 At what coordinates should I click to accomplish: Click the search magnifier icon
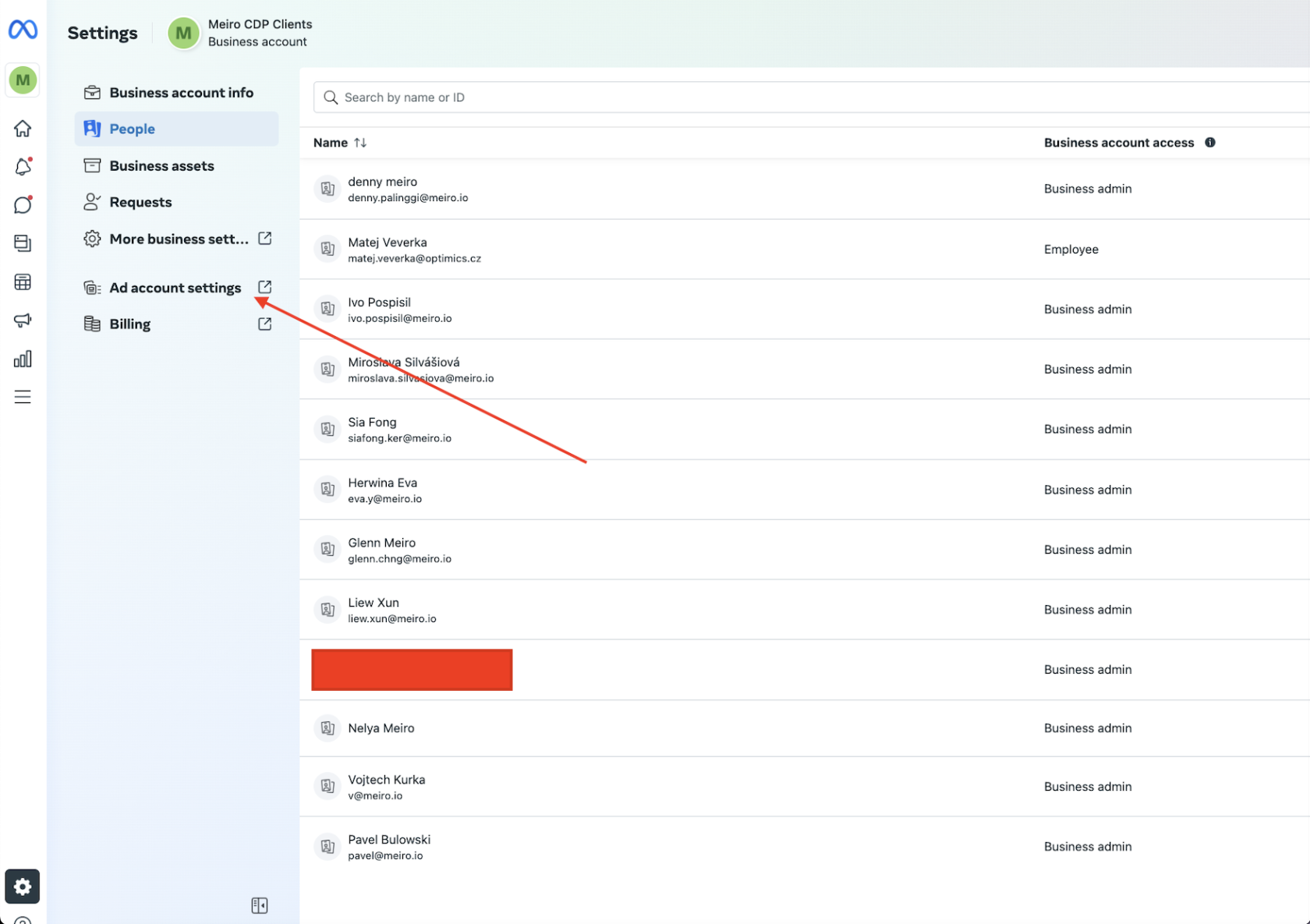tap(331, 97)
